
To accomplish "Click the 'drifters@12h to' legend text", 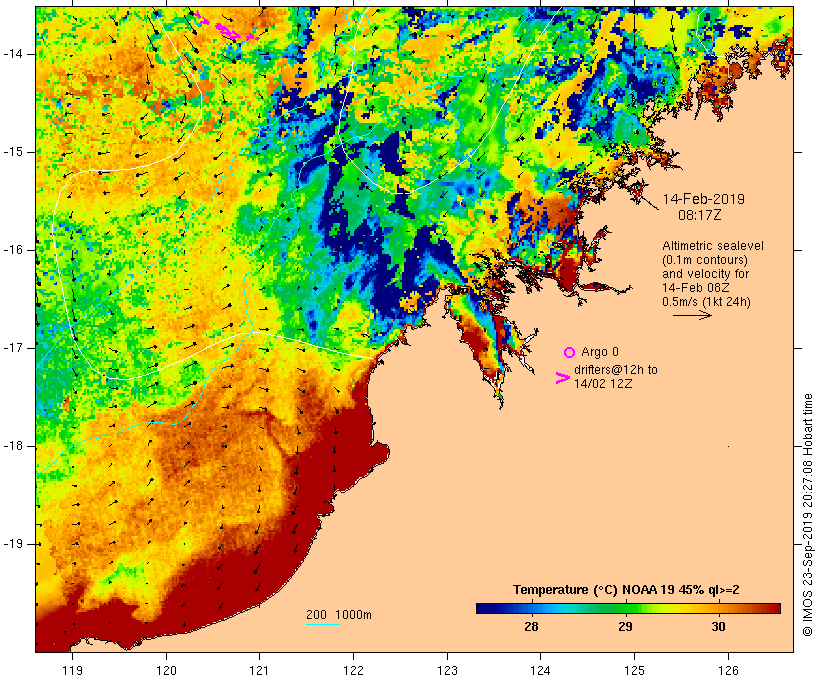I will (616, 370).
